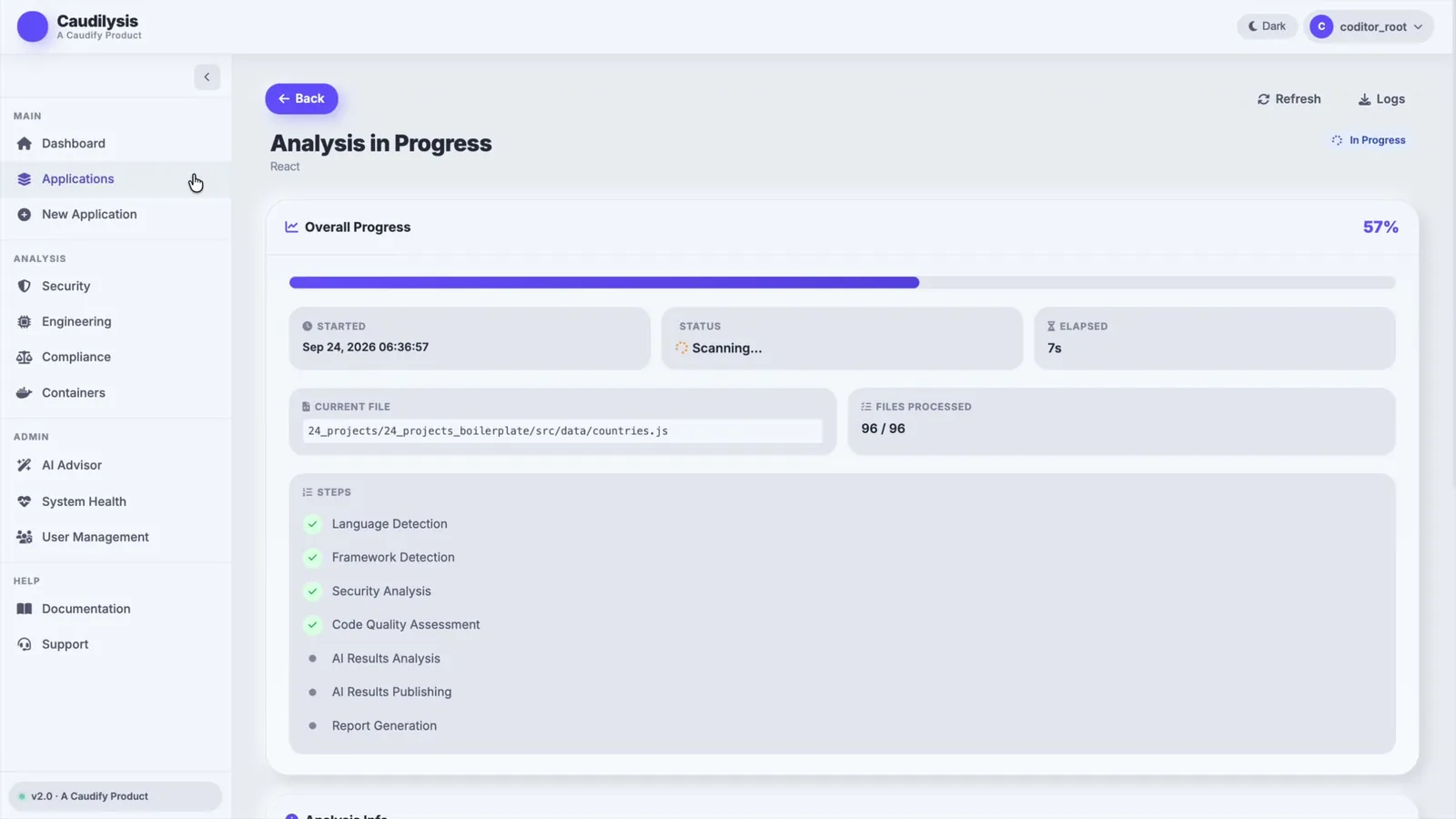Screen dimensions: 1456x819
Task: Open the Dashboard home icon
Action: click(25, 144)
